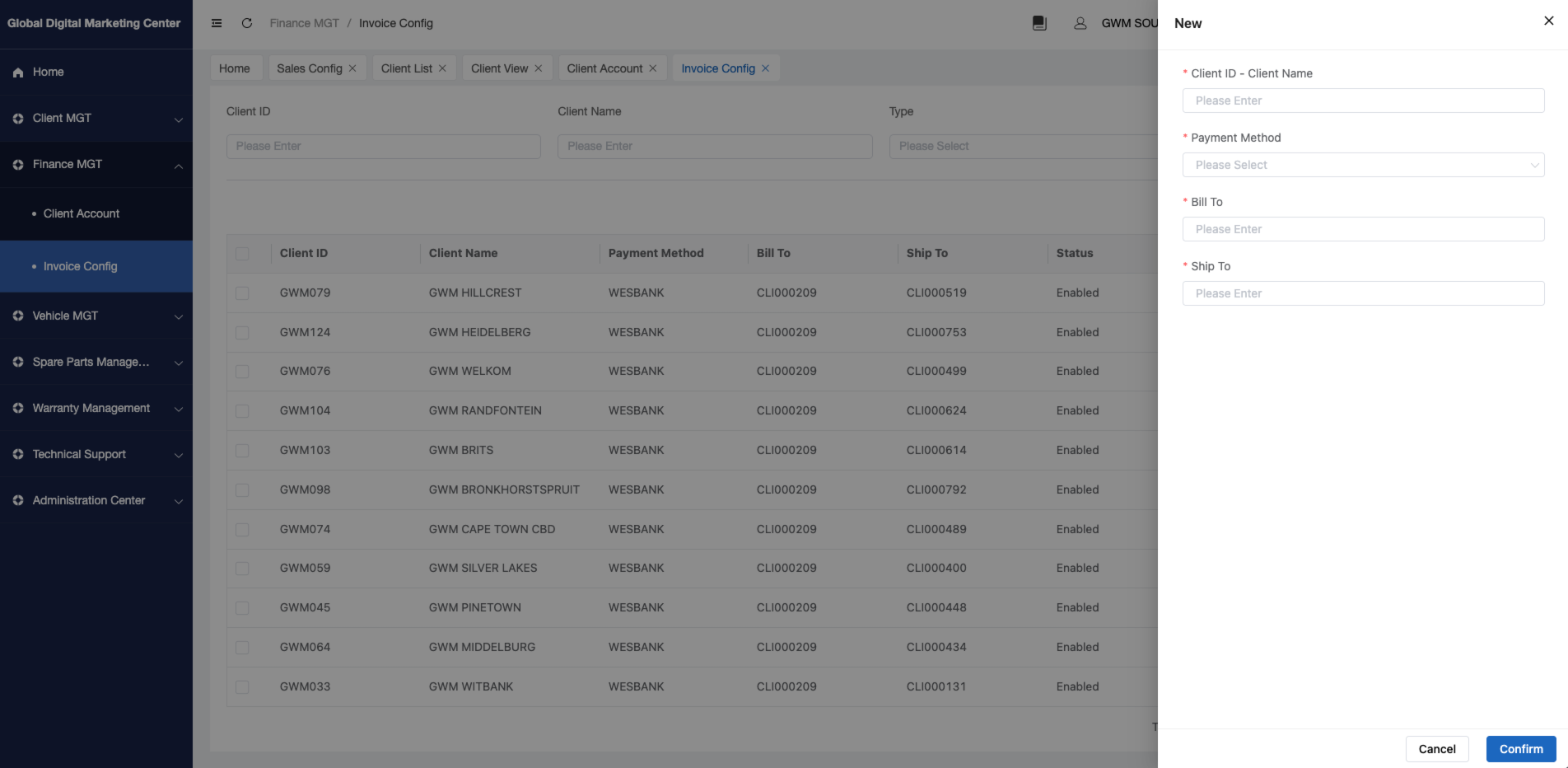1568x768 pixels.
Task: Click the Cancel button
Action: 1436,749
